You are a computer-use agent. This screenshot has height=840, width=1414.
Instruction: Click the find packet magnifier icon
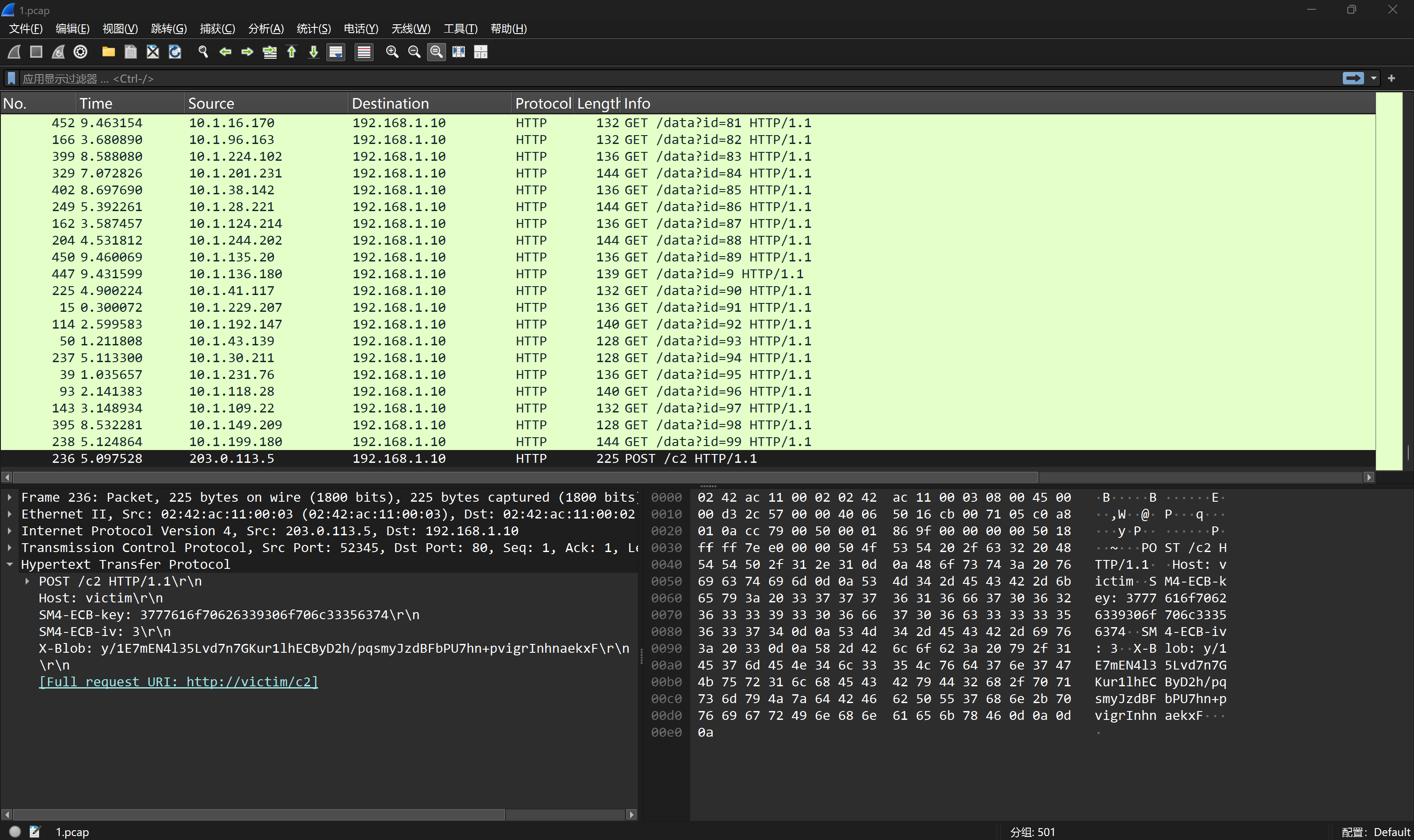click(203, 52)
